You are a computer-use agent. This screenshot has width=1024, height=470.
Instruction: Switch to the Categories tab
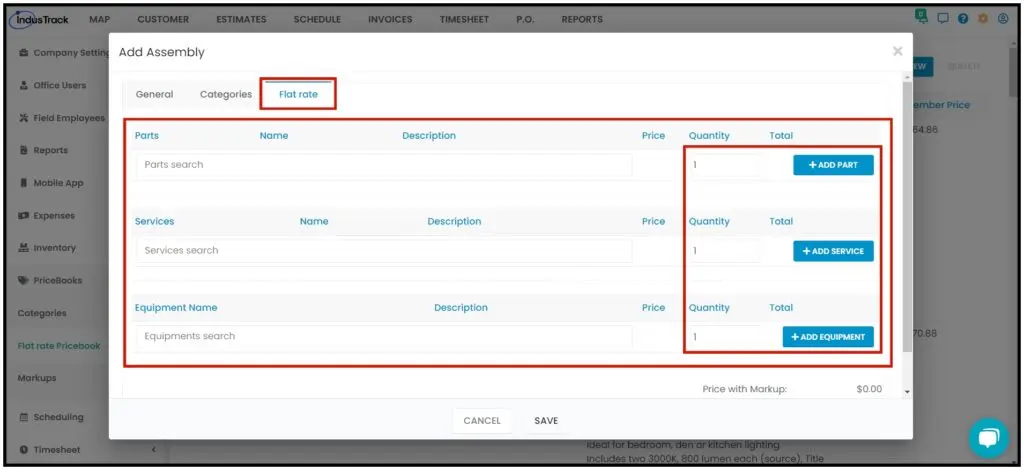226,94
